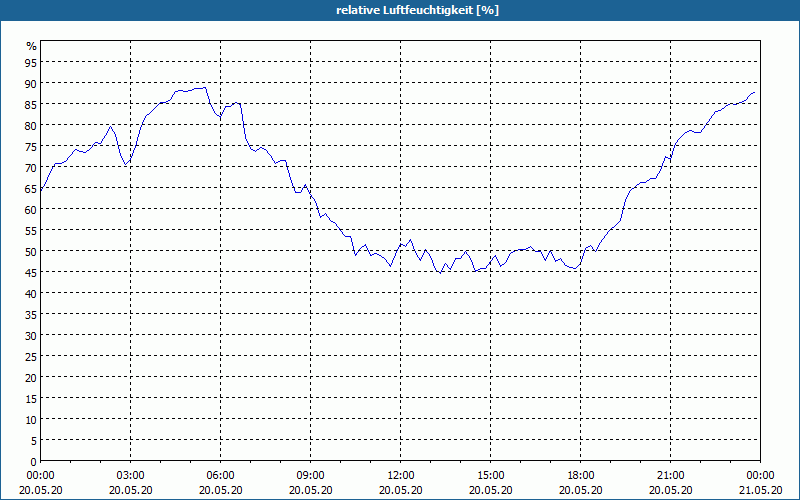Click the y-axis label 40

31,294
